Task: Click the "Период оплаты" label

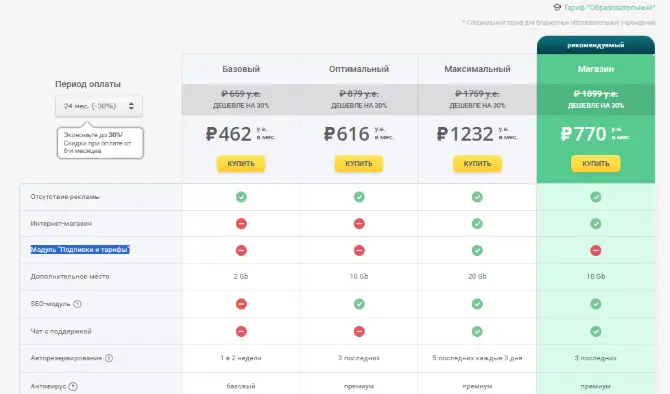Action: (88, 84)
